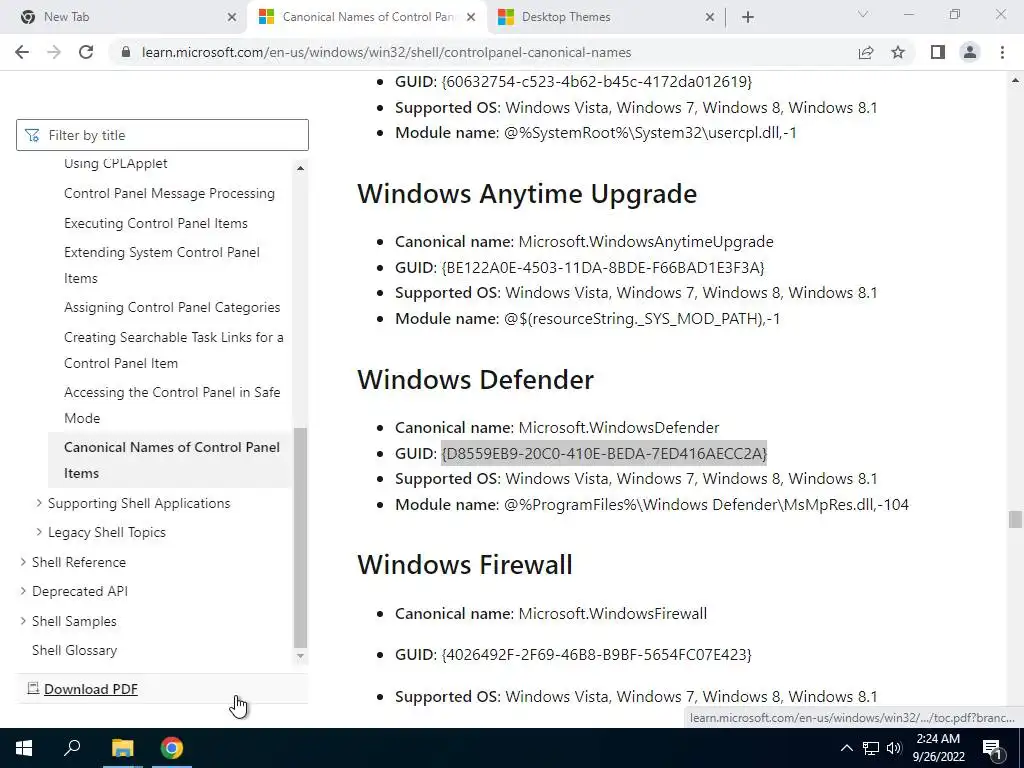Click the page scrollbar thumb
1024x768 pixels.
(x=1014, y=519)
